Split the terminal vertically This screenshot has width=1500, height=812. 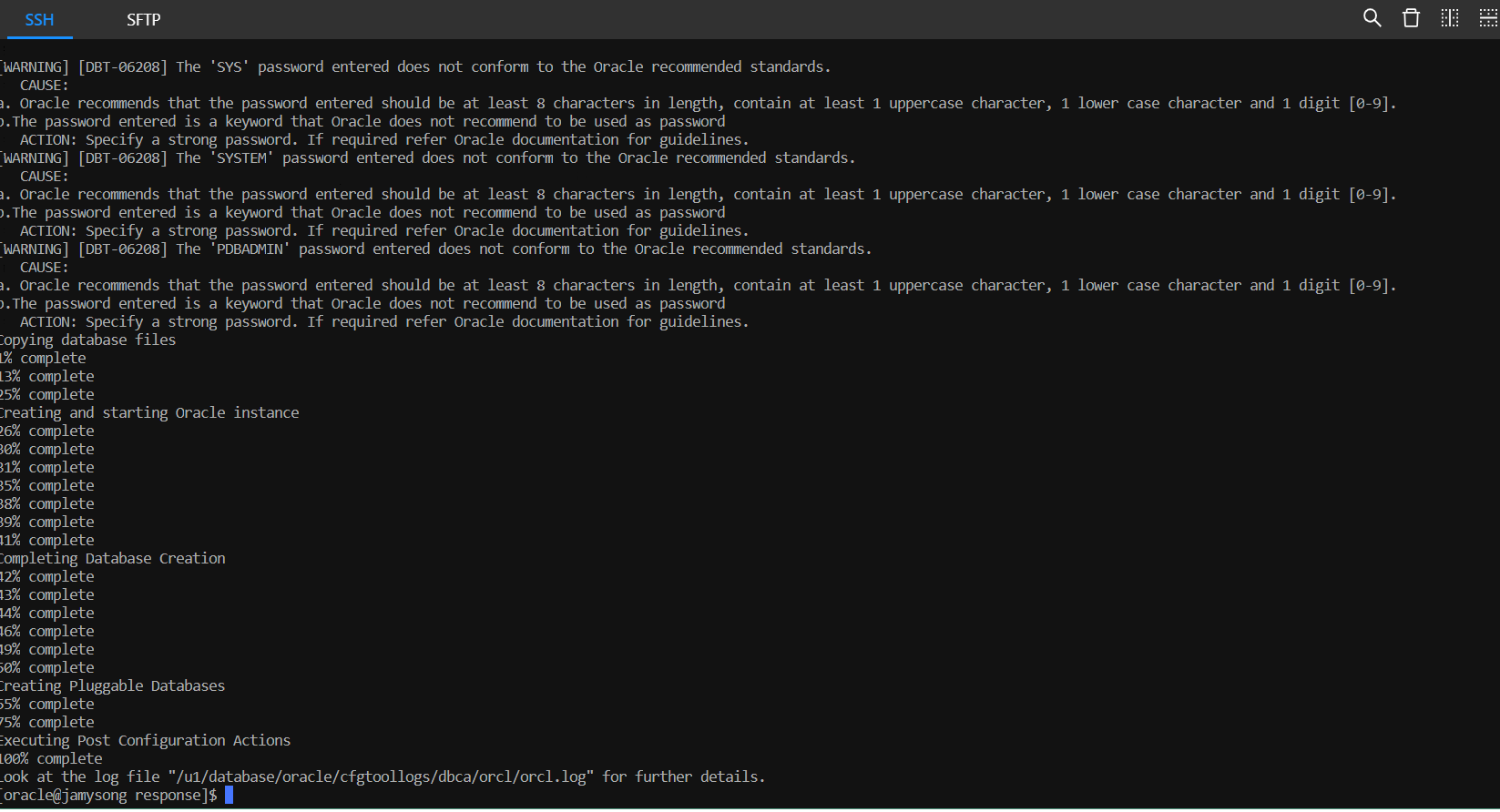[1450, 18]
